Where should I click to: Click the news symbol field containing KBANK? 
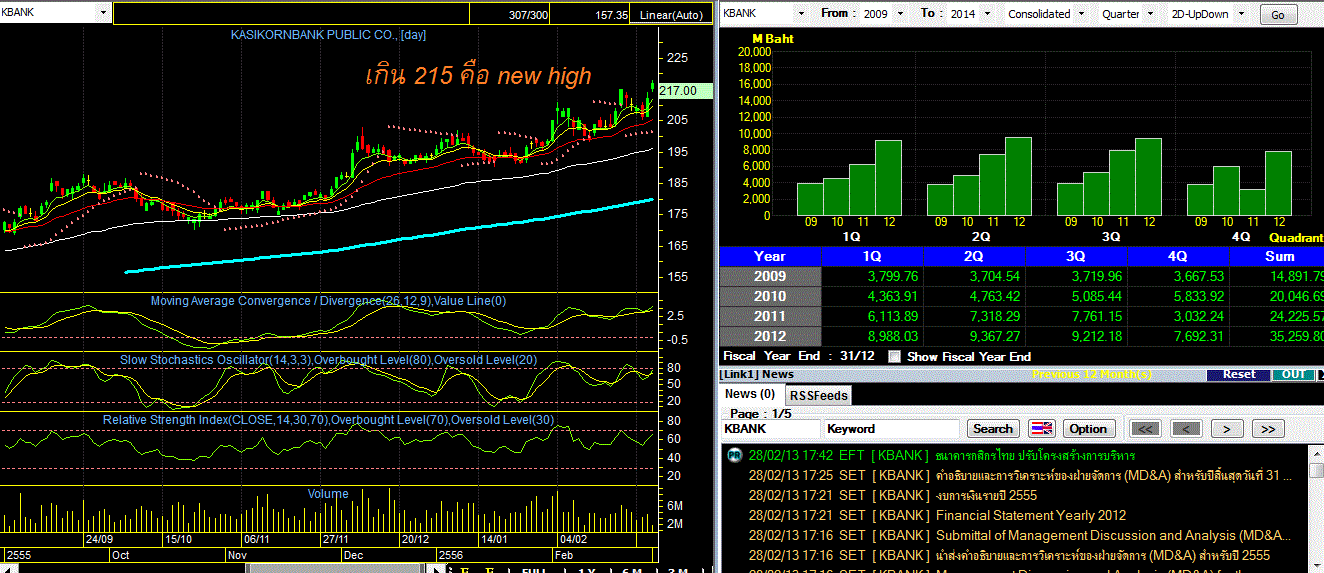pyautogui.click(x=770, y=429)
